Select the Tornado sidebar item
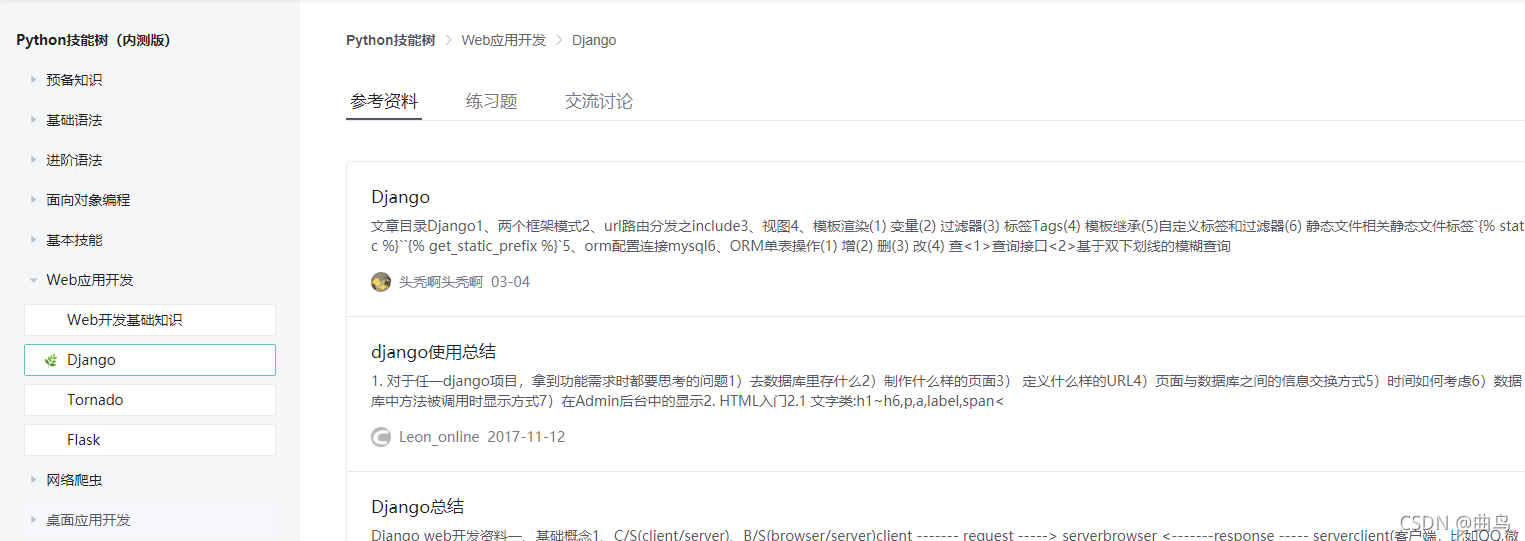This screenshot has width=1525, height=541. [x=150, y=400]
